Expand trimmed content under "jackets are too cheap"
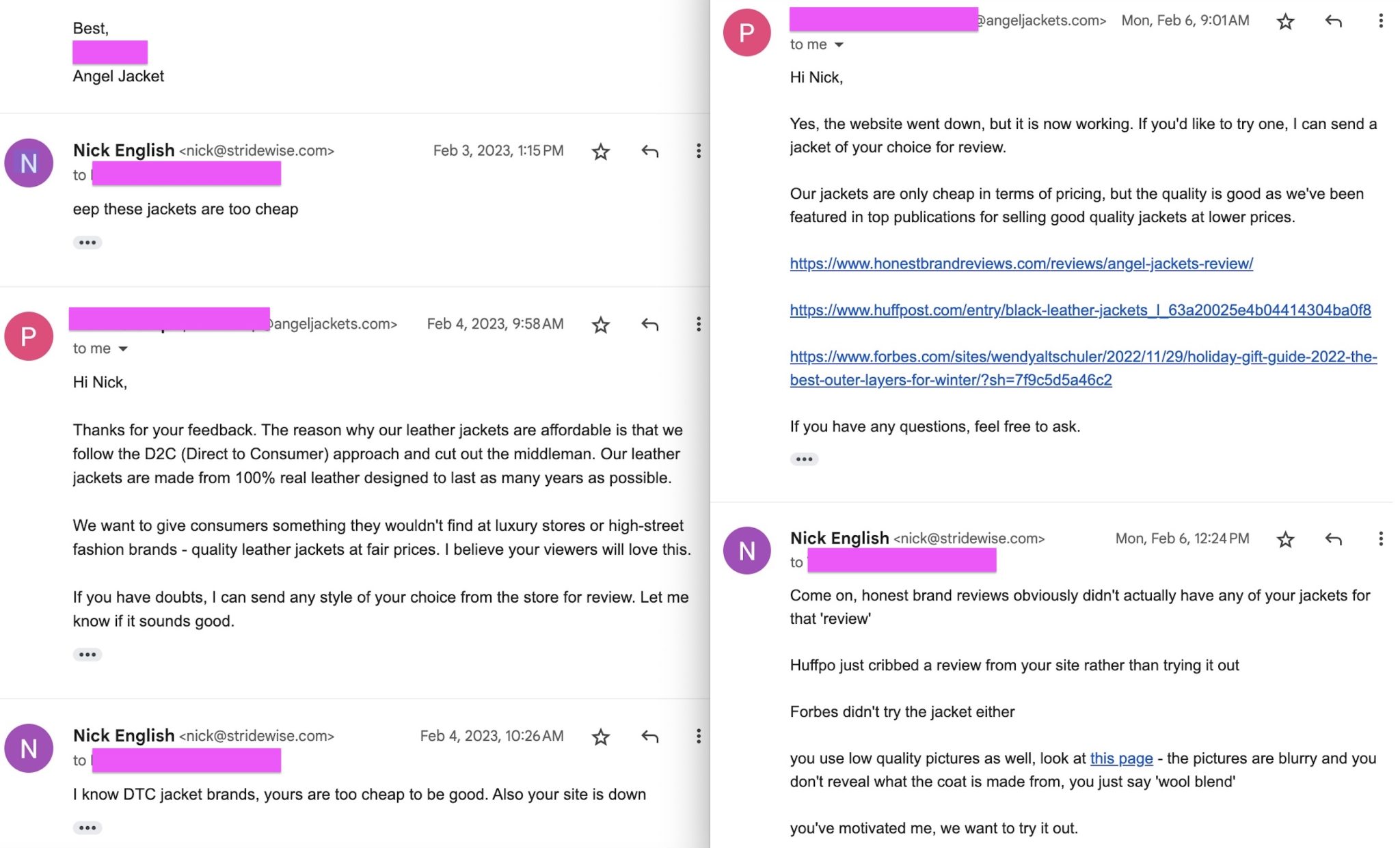This screenshot has height=848, width=1400. point(87,243)
